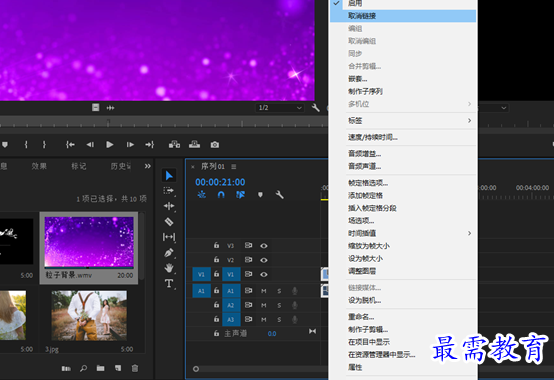
Task: Choose 取消链接 from context menu
Action: 403,16
